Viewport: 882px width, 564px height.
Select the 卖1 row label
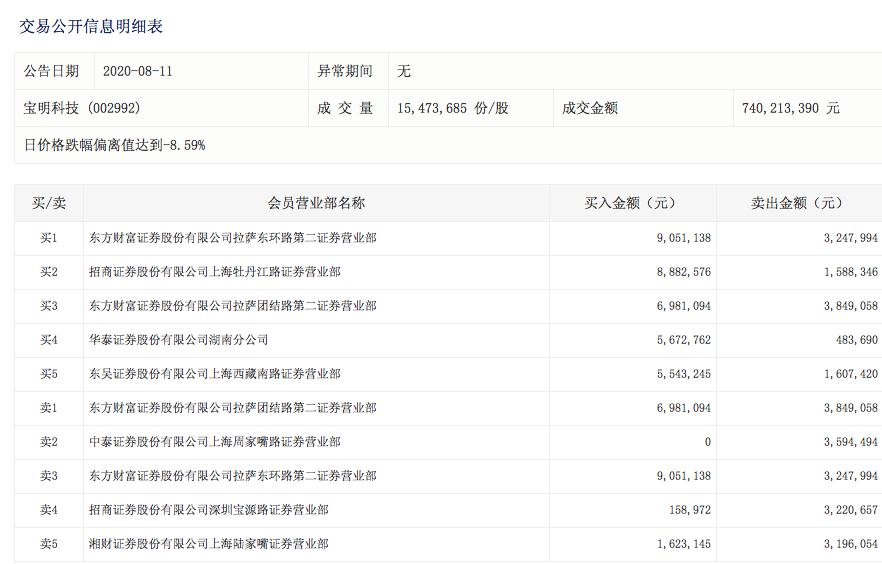[x=49, y=408]
